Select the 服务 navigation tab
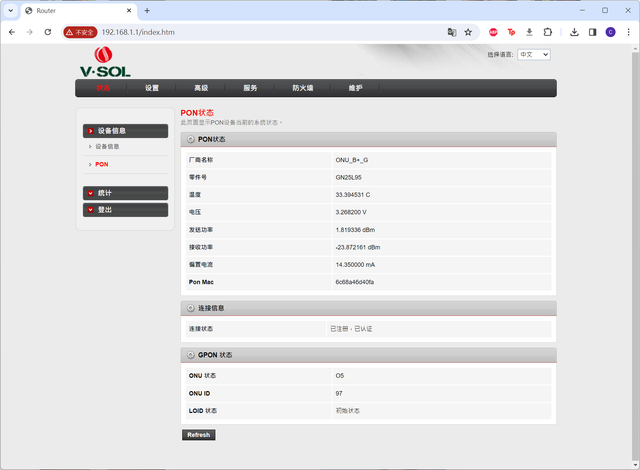 [250, 88]
